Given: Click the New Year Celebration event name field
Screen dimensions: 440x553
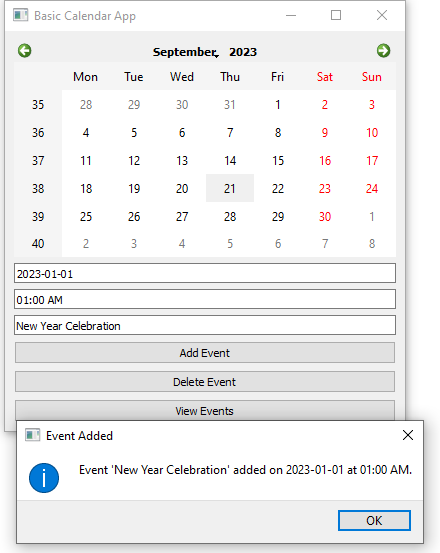Looking at the screenshot, I should tap(205, 325).
